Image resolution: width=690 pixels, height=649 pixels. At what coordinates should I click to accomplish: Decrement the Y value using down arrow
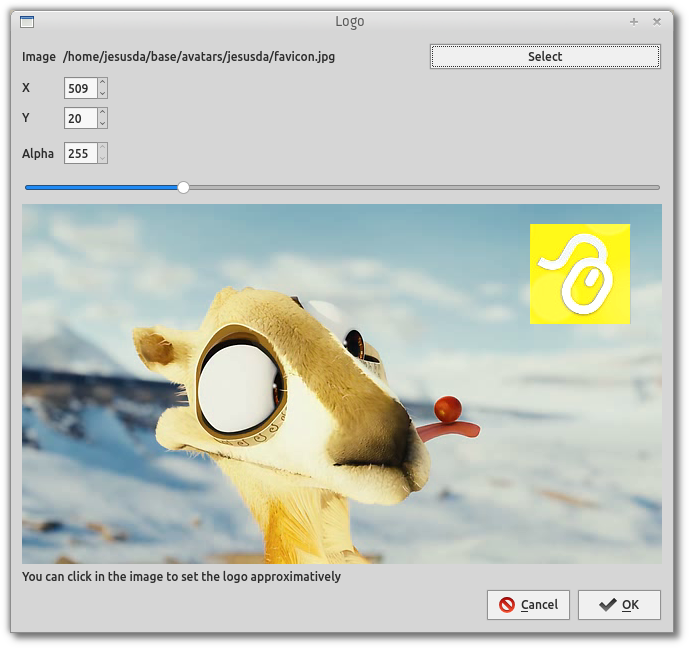click(x=103, y=124)
